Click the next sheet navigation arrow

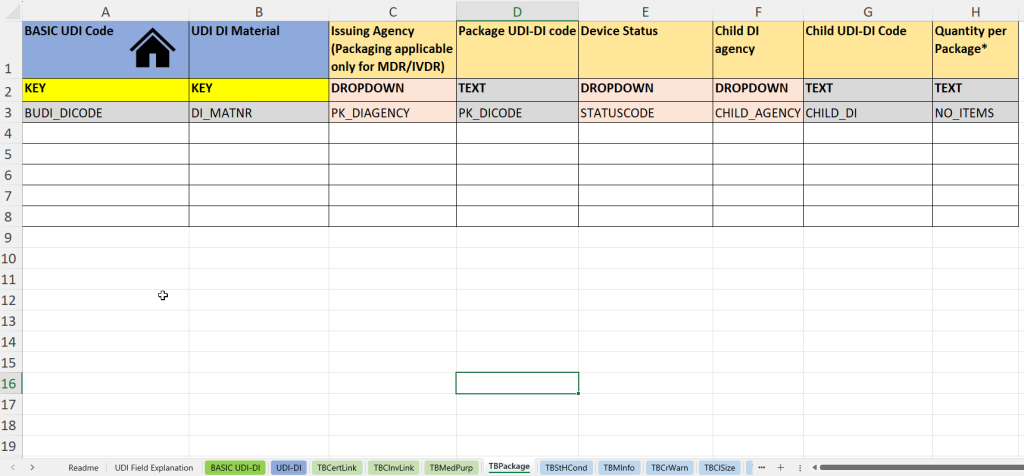click(32, 468)
